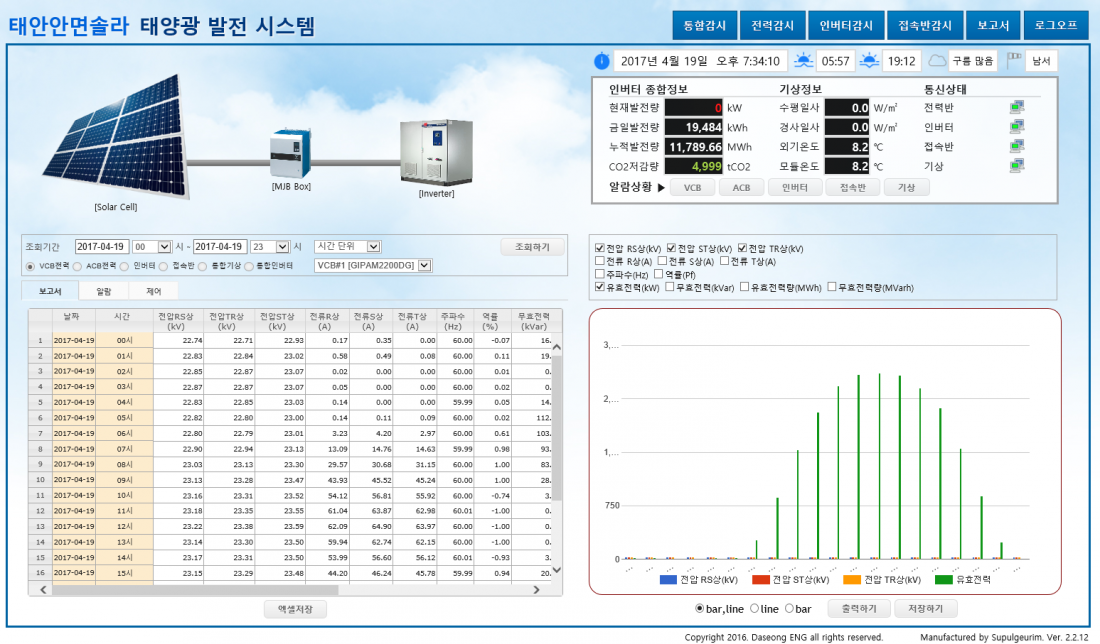This screenshot has width=1100, height=644.
Task: Enable the 주파수(Hz) checkbox
Action: [x=599, y=274]
